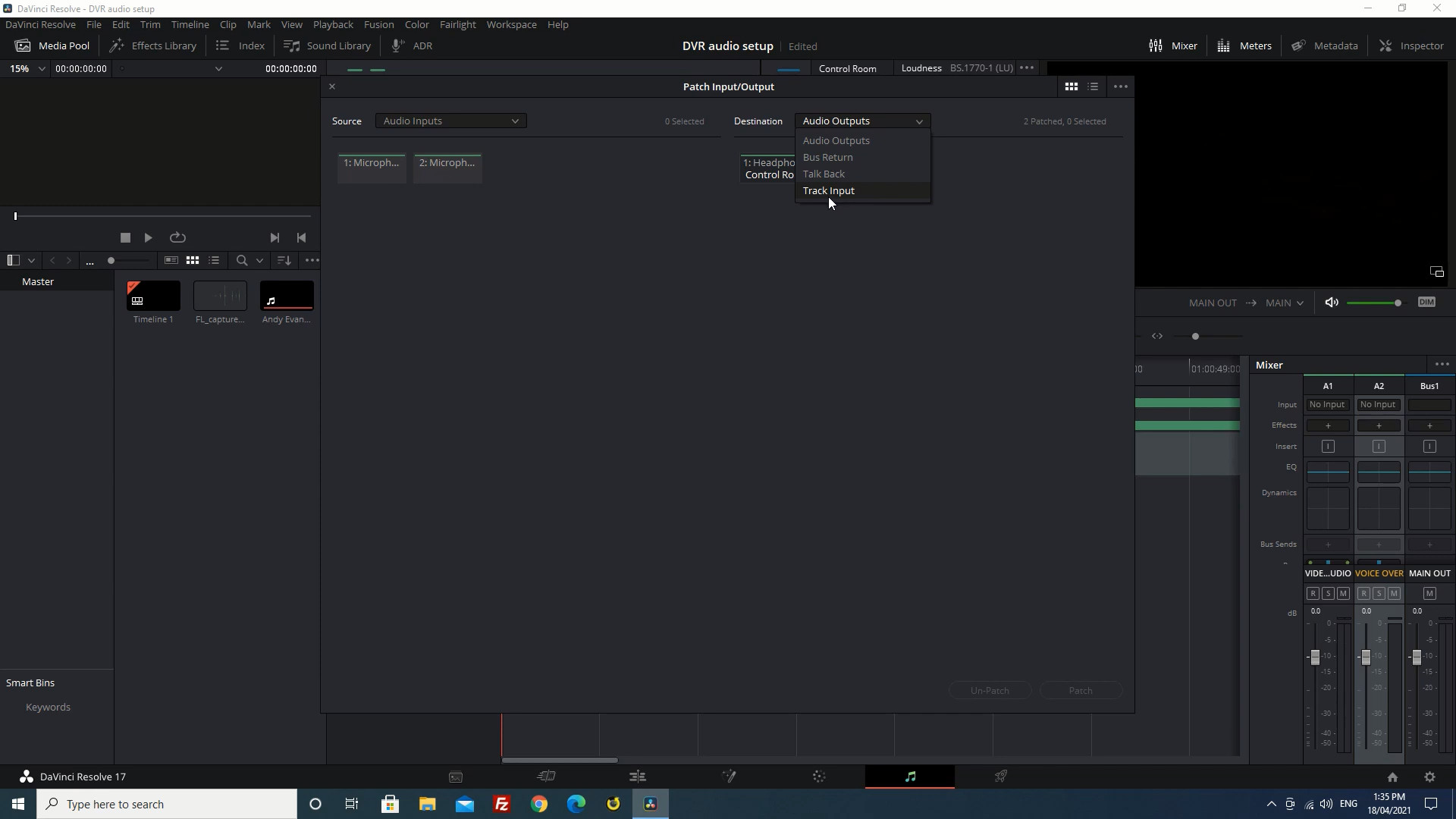Mute the A2 Voice Over track
The width and height of the screenshot is (1456, 819).
[x=1394, y=594]
